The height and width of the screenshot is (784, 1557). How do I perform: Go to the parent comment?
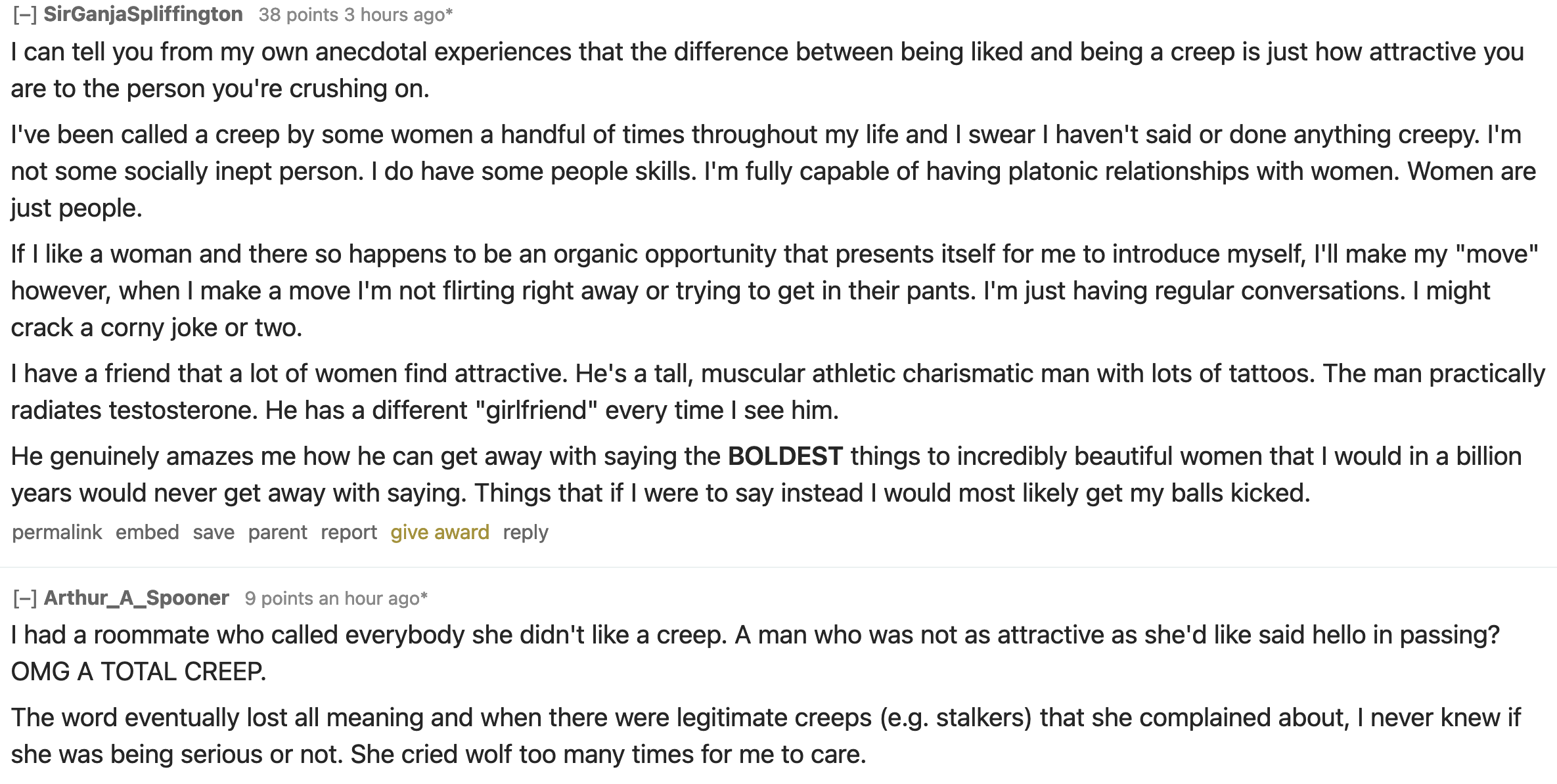coord(277,532)
